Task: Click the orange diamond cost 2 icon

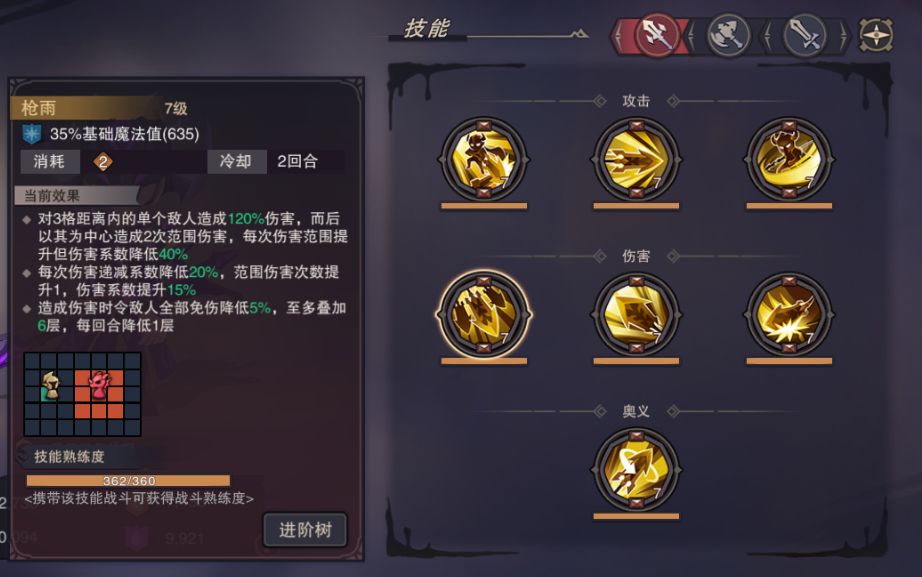Action: 103,162
